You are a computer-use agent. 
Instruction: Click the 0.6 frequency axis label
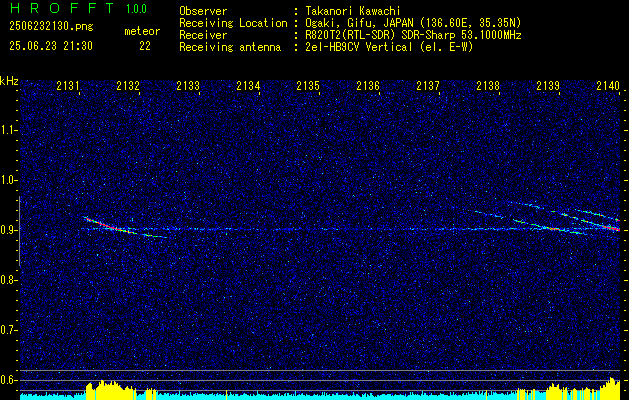coord(8,380)
